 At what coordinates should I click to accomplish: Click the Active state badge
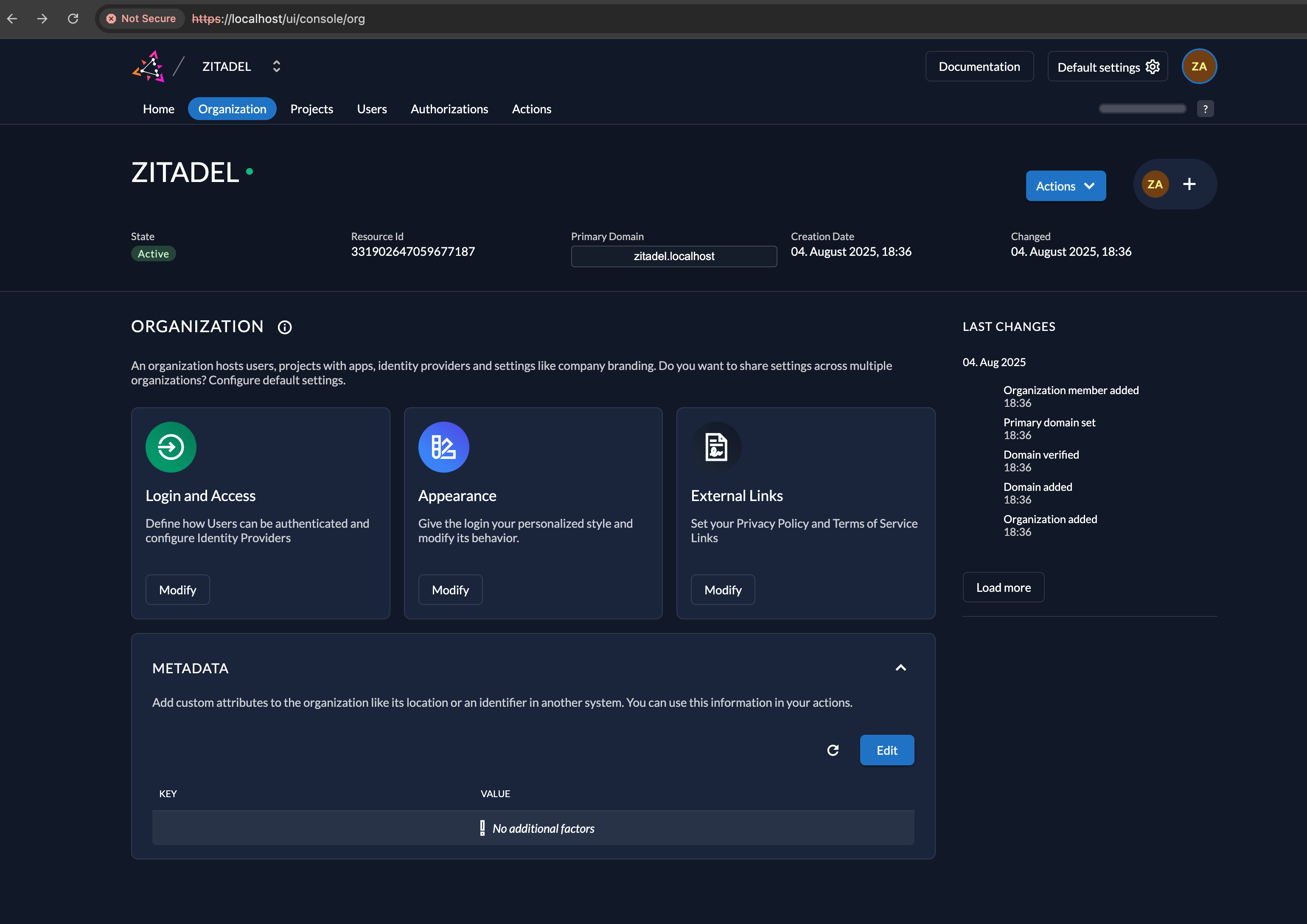153,254
